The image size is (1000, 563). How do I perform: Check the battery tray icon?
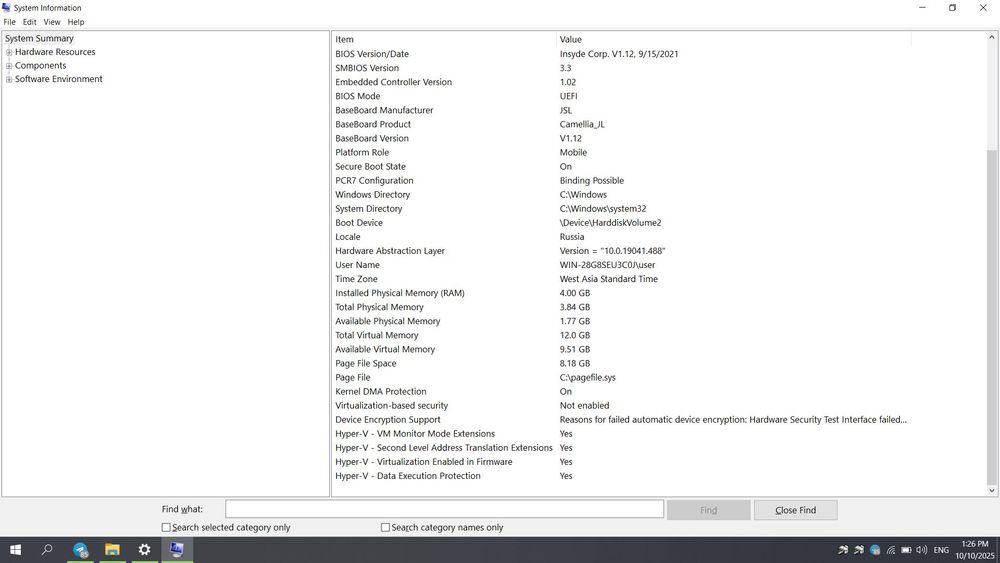(x=906, y=550)
